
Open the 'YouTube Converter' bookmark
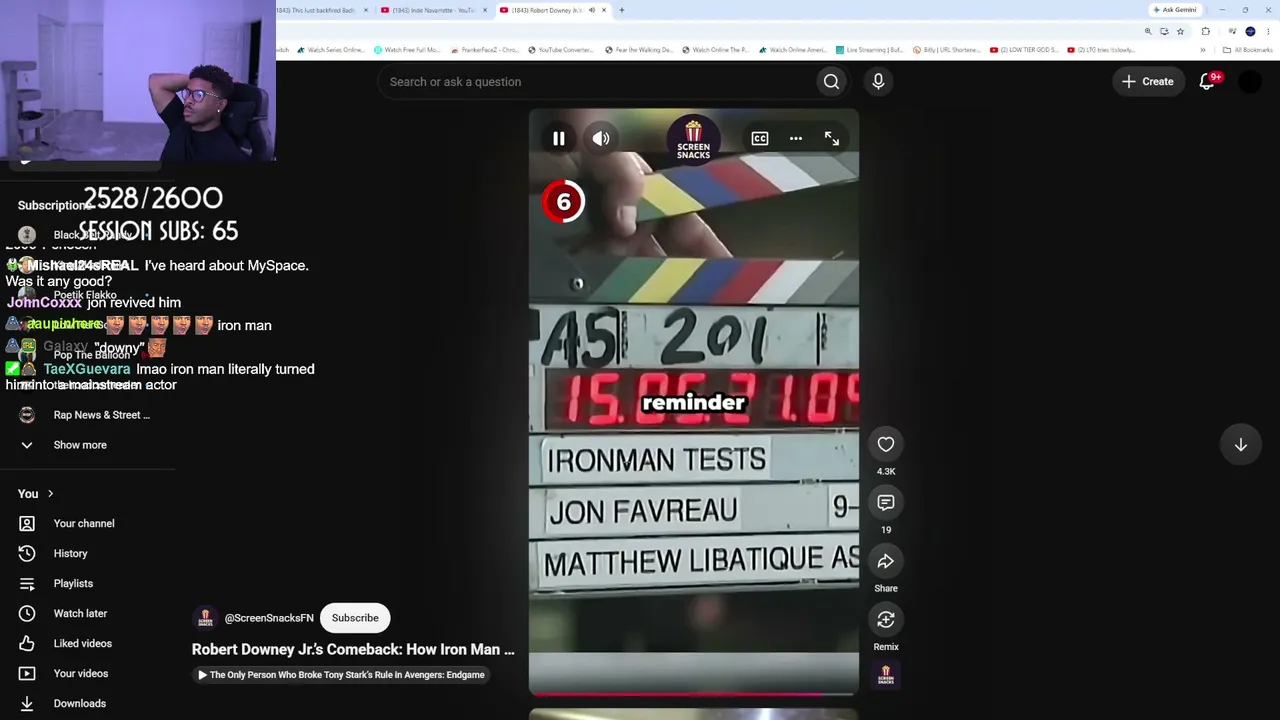(560, 50)
